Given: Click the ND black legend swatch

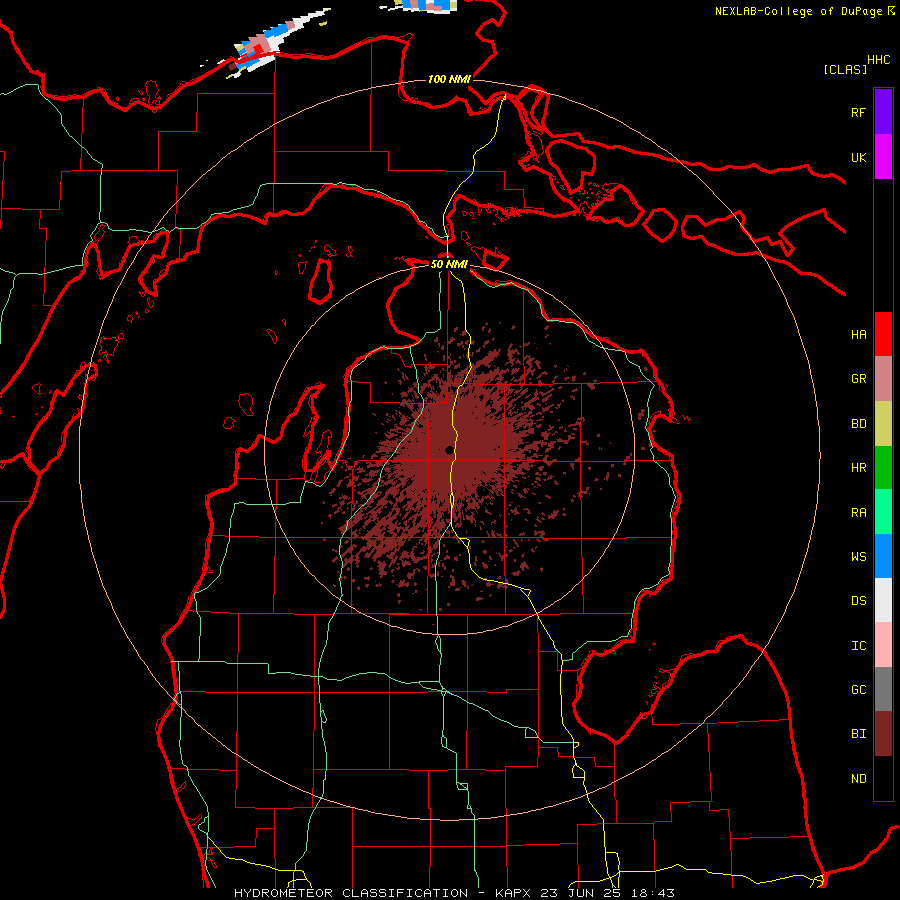Looking at the screenshot, I should [883, 778].
